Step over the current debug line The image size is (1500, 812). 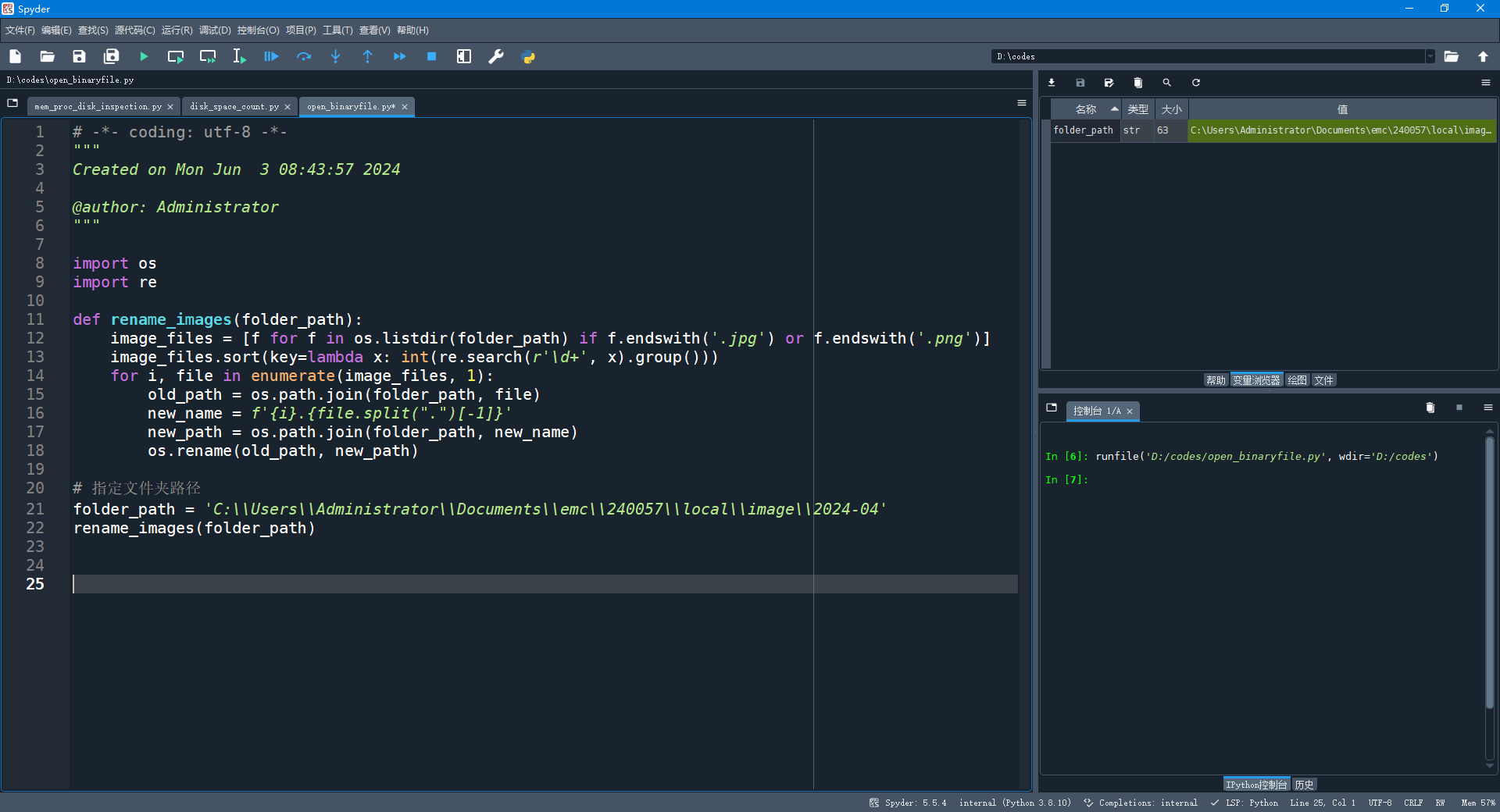(x=304, y=56)
